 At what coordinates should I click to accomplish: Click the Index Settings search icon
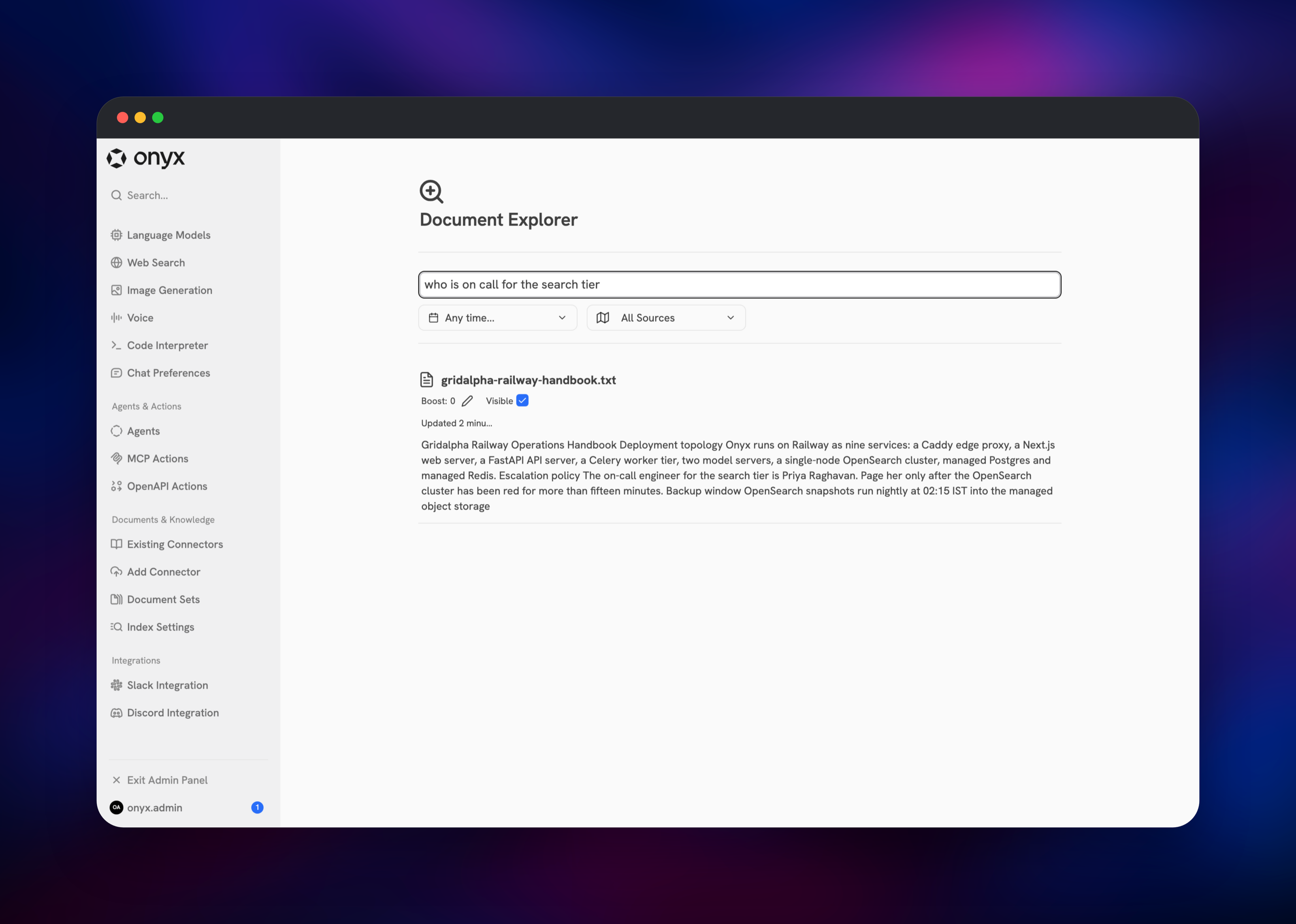click(117, 627)
